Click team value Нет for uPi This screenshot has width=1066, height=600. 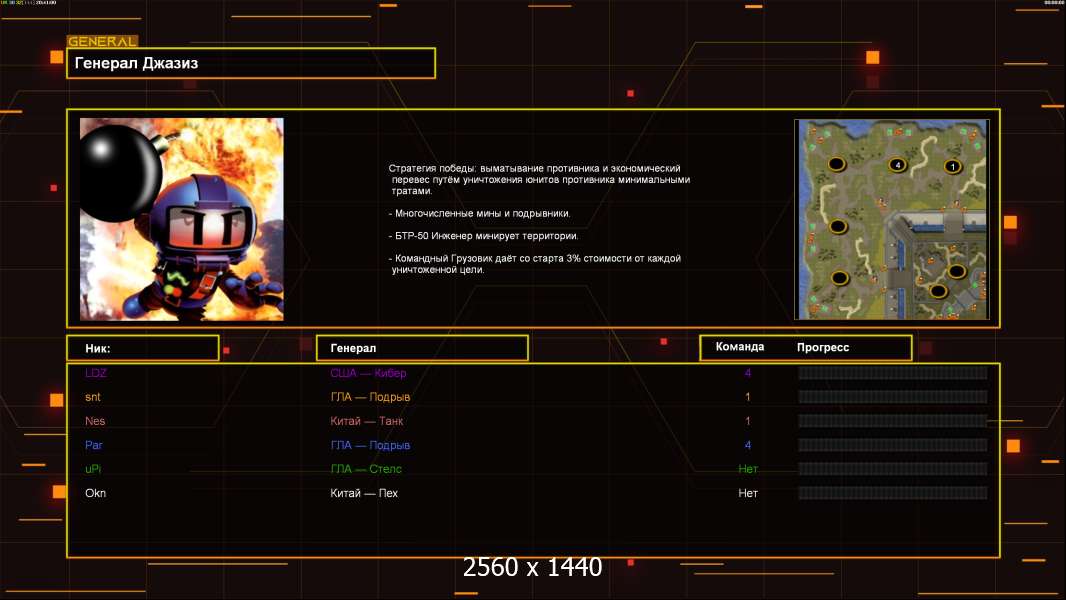tap(748, 469)
